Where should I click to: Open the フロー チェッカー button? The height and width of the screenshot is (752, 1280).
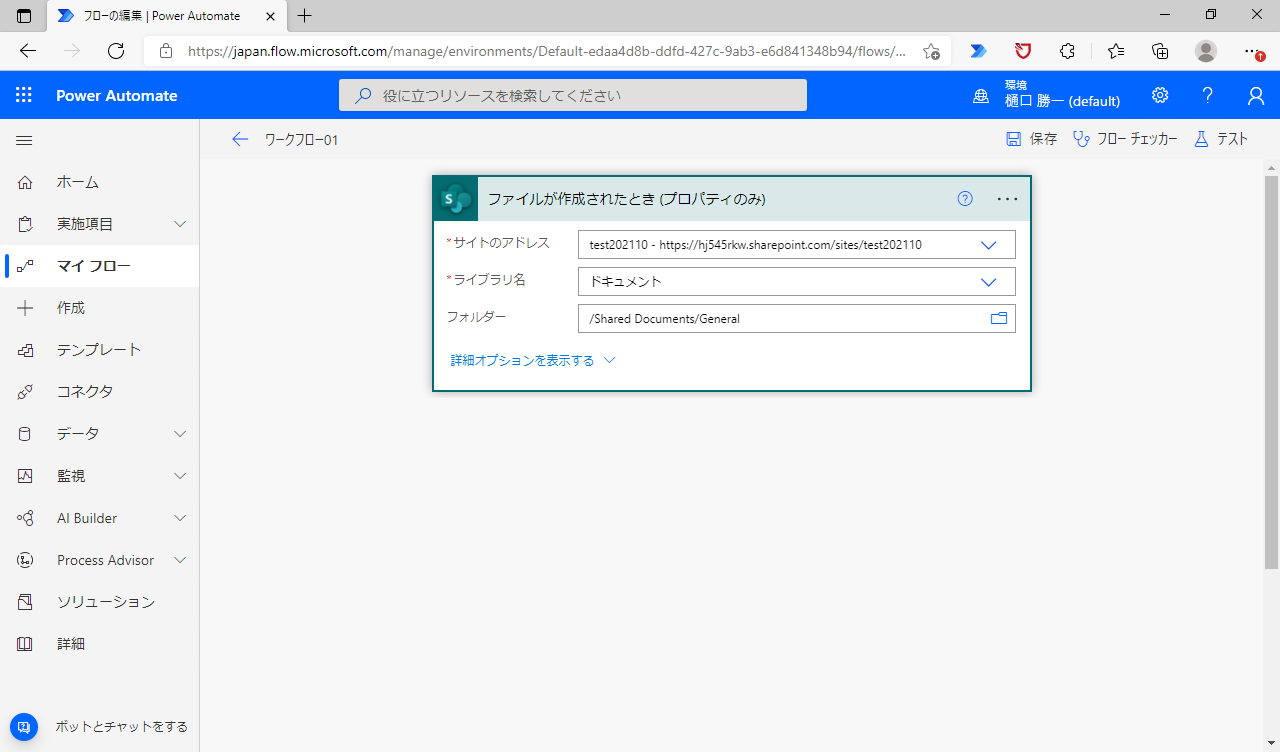pos(1125,139)
